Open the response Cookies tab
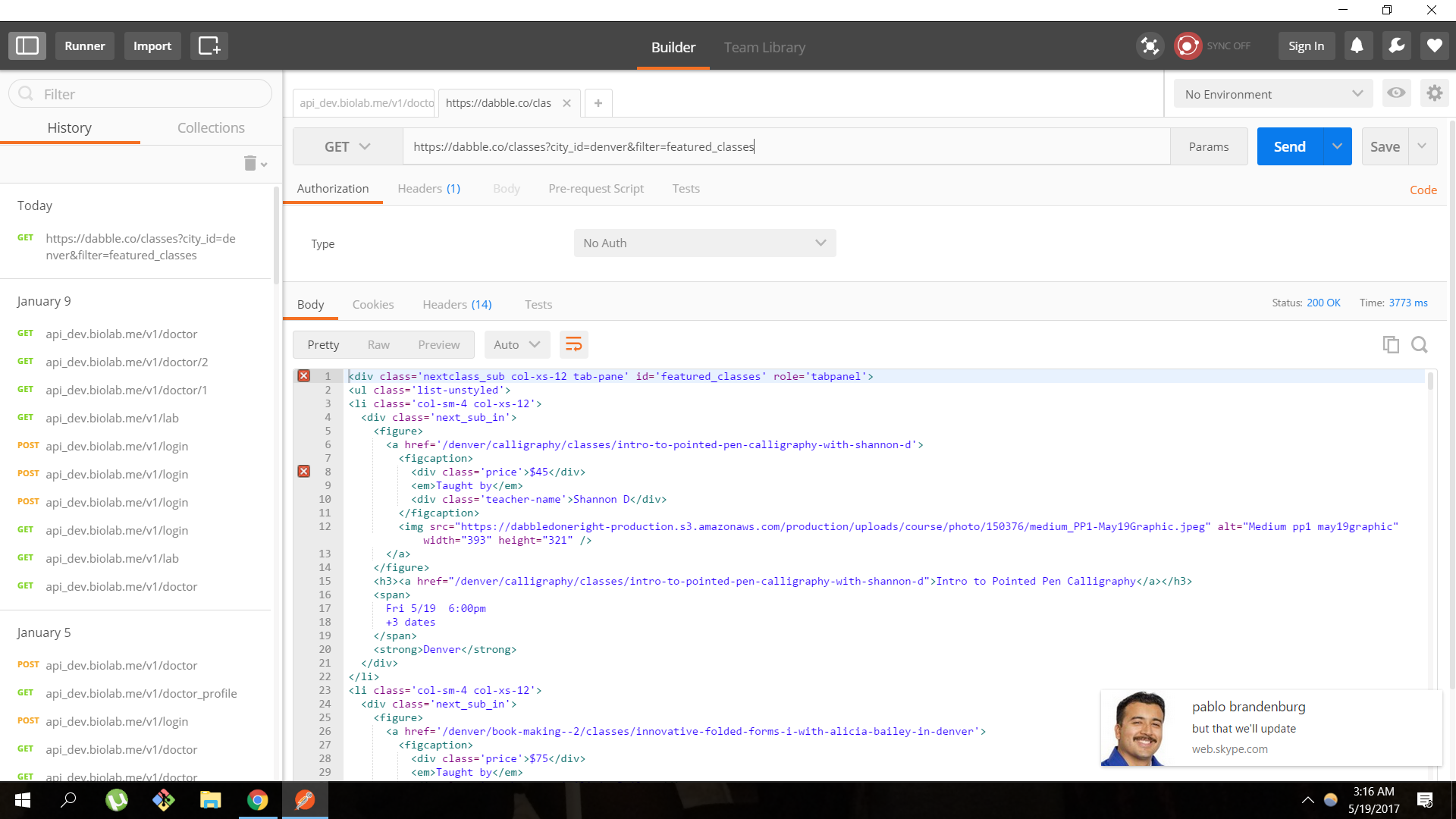Image resolution: width=1456 pixels, height=819 pixels. pos(373,305)
